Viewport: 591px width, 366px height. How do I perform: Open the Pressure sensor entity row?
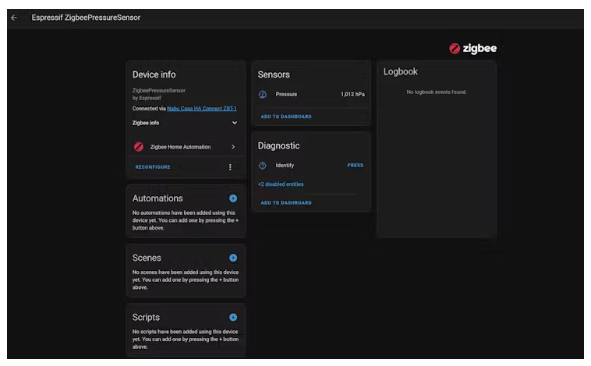tap(311, 94)
